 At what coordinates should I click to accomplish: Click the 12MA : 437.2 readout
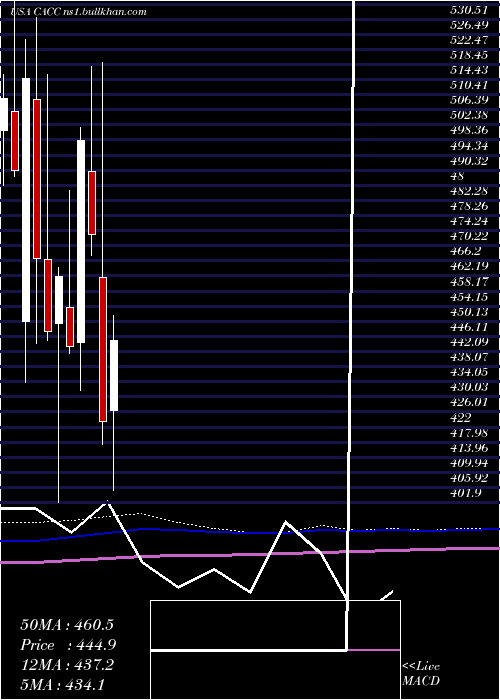pos(67,665)
